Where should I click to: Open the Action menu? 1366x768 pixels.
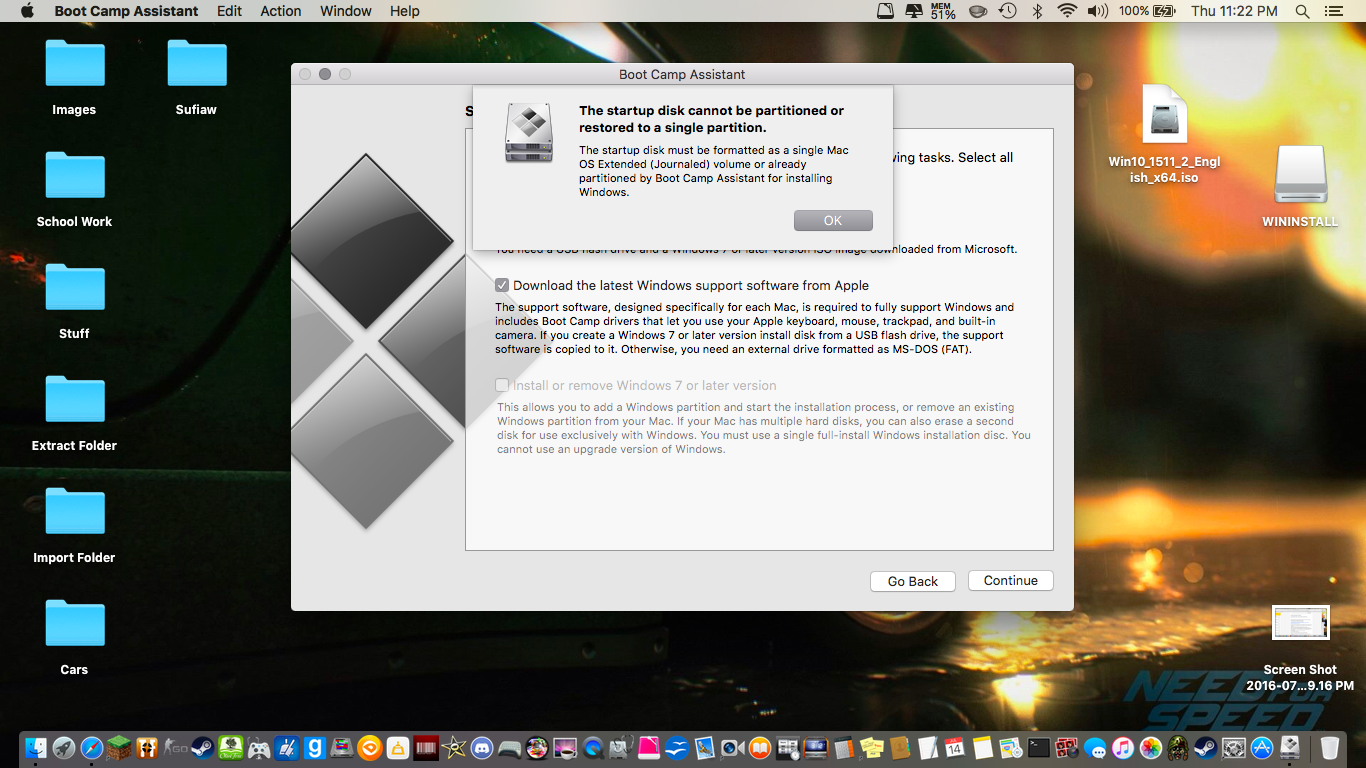coord(280,11)
